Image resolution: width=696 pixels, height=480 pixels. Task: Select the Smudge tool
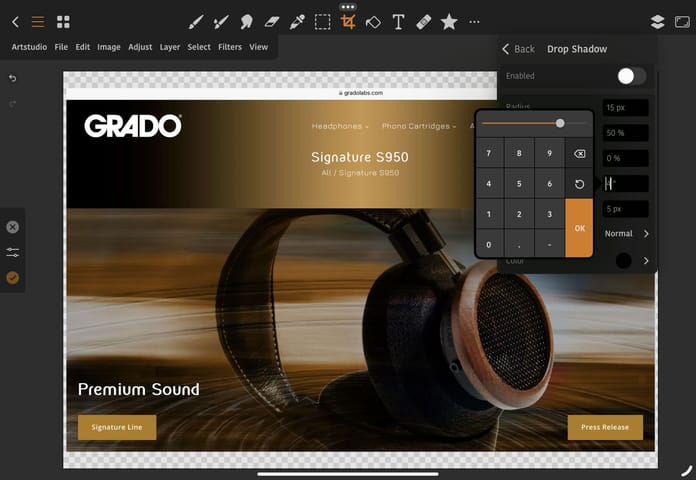[246, 22]
